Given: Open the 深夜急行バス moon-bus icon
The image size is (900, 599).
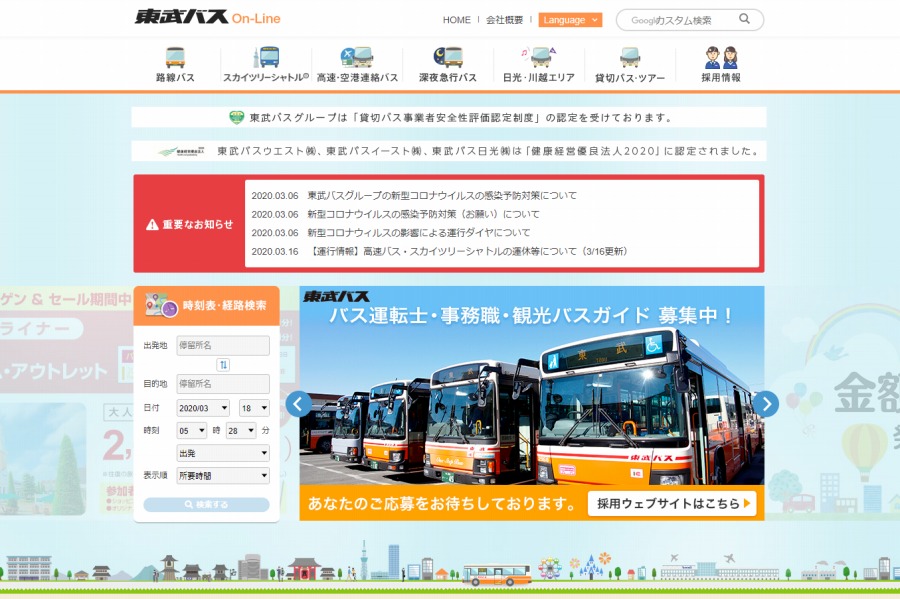Looking at the screenshot, I should click(x=448, y=57).
